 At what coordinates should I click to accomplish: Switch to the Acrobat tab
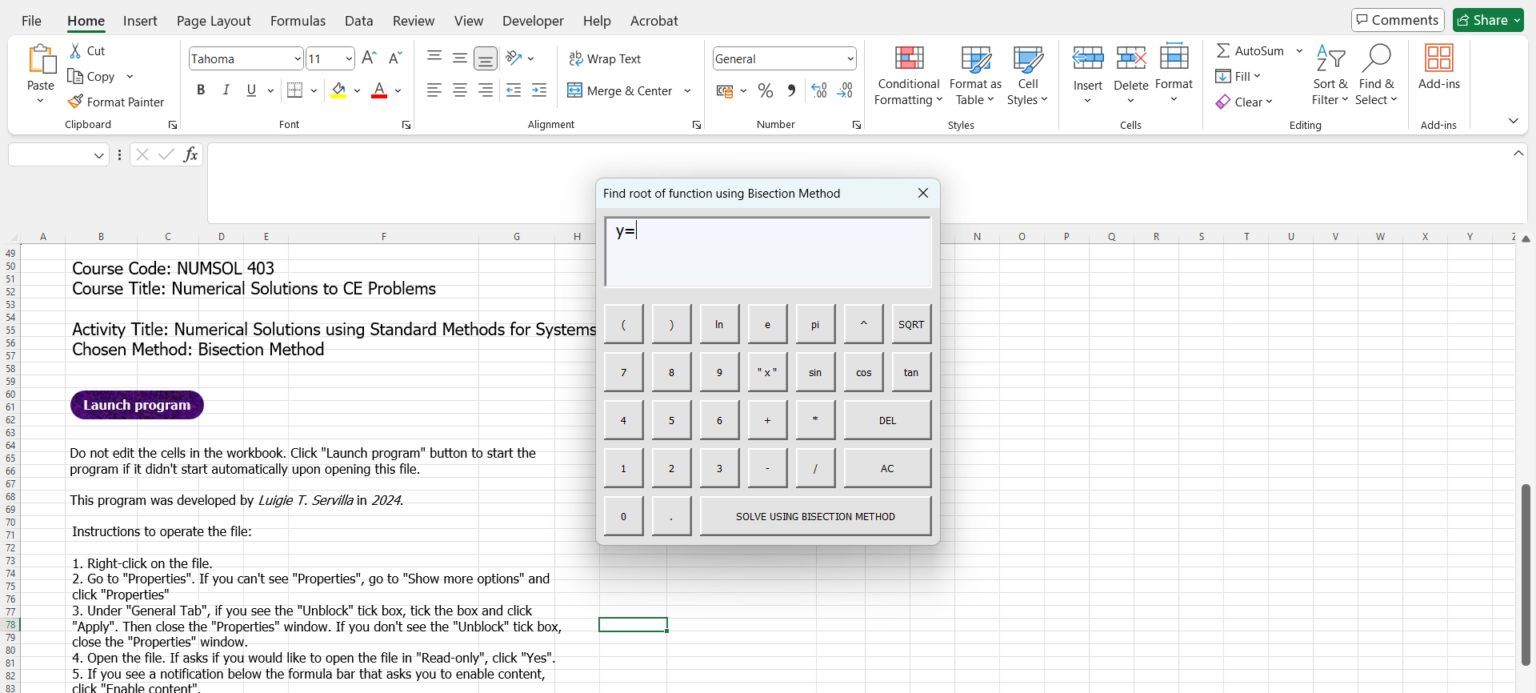[x=654, y=20]
